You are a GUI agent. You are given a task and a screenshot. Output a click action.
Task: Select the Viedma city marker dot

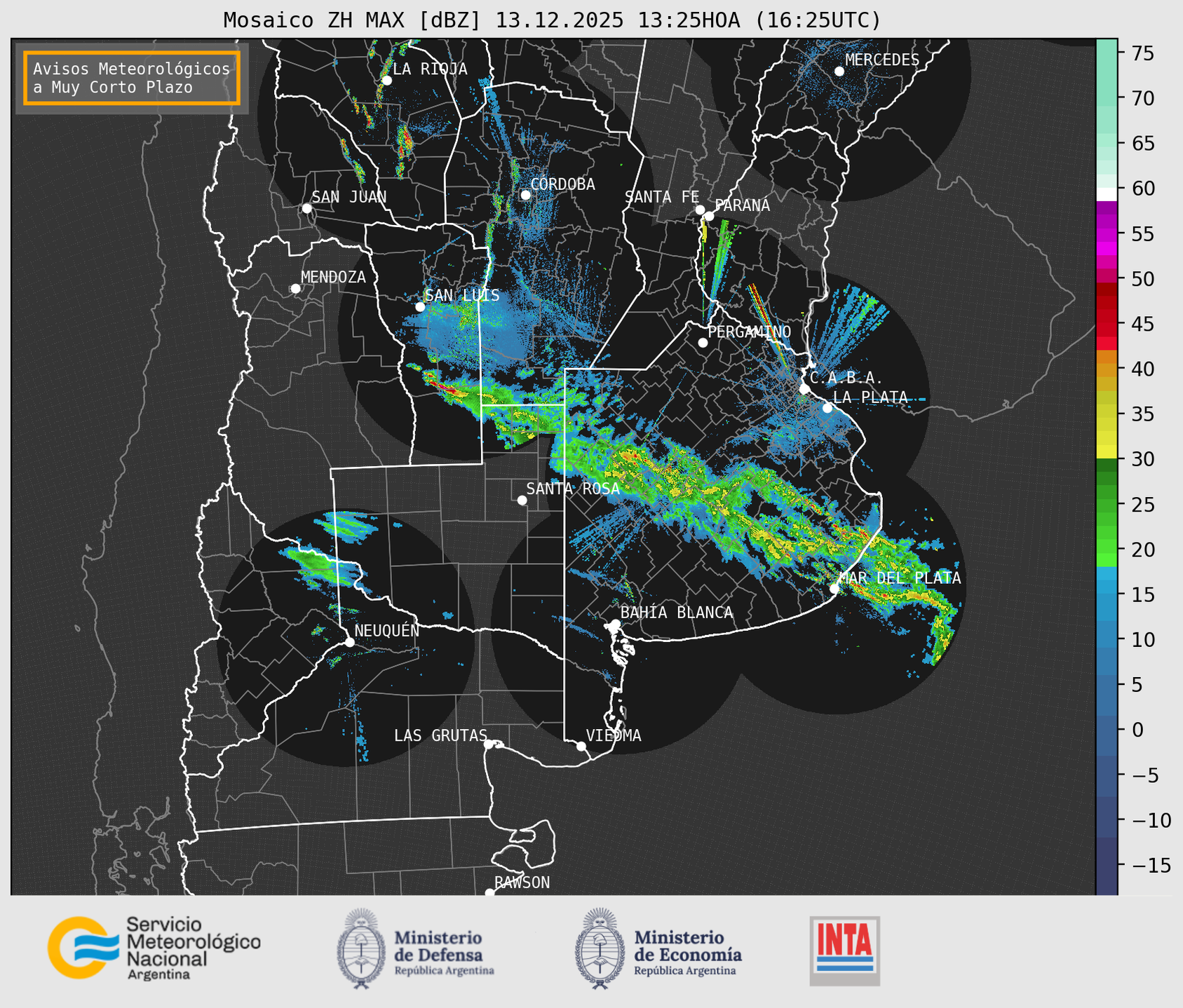581,746
